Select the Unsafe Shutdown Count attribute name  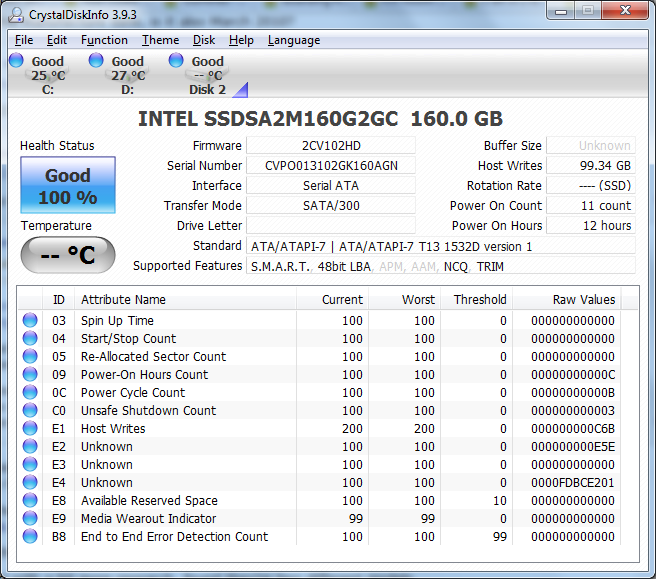click(149, 410)
